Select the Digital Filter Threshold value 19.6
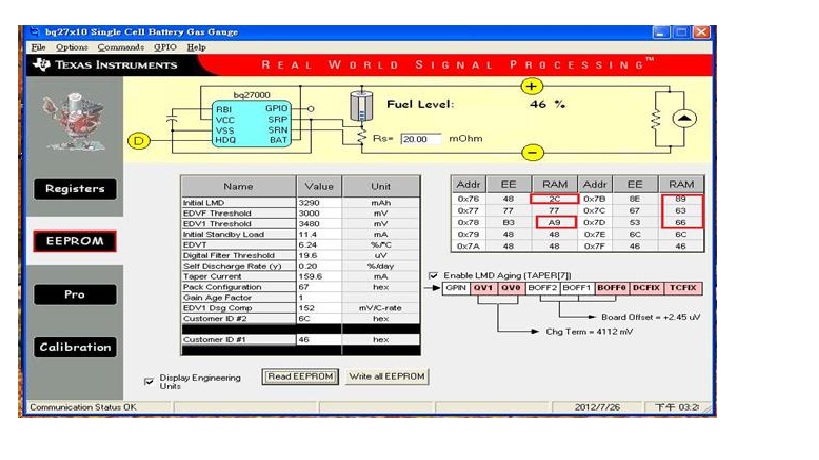Image resolution: width=819 pixels, height=460 pixels. [x=319, y=255]
